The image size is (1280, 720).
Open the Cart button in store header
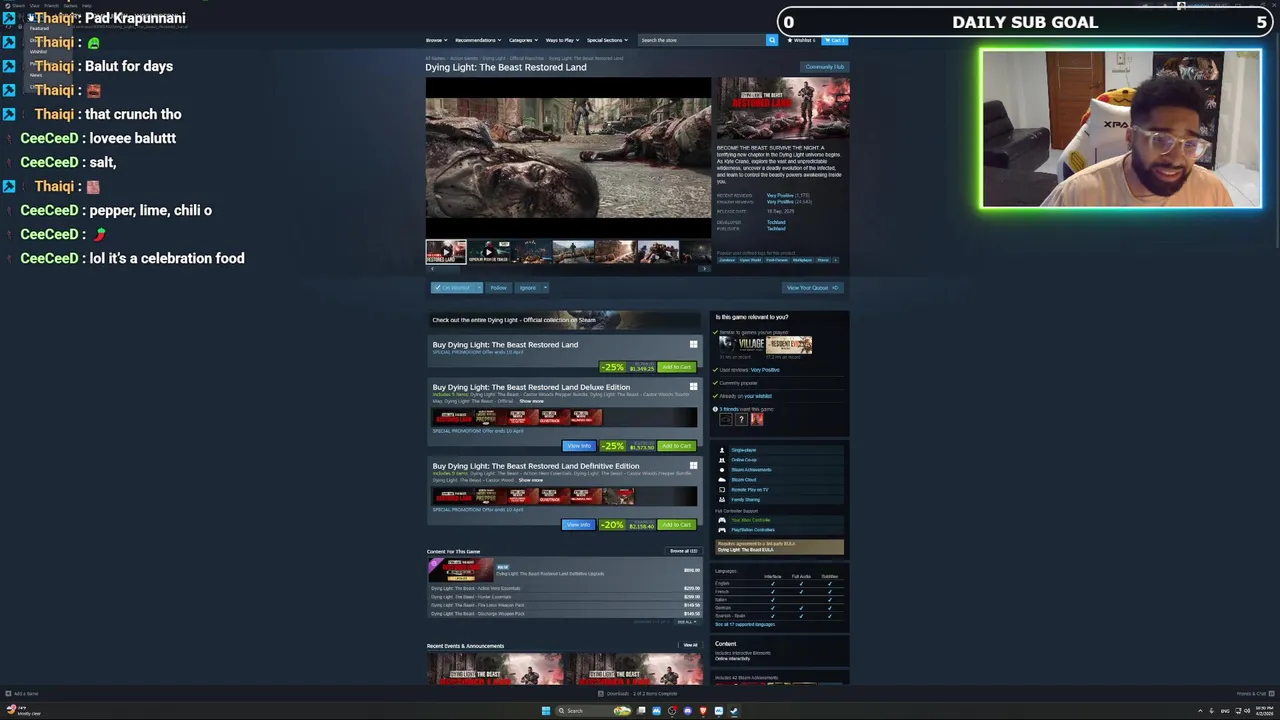[834, 40]
